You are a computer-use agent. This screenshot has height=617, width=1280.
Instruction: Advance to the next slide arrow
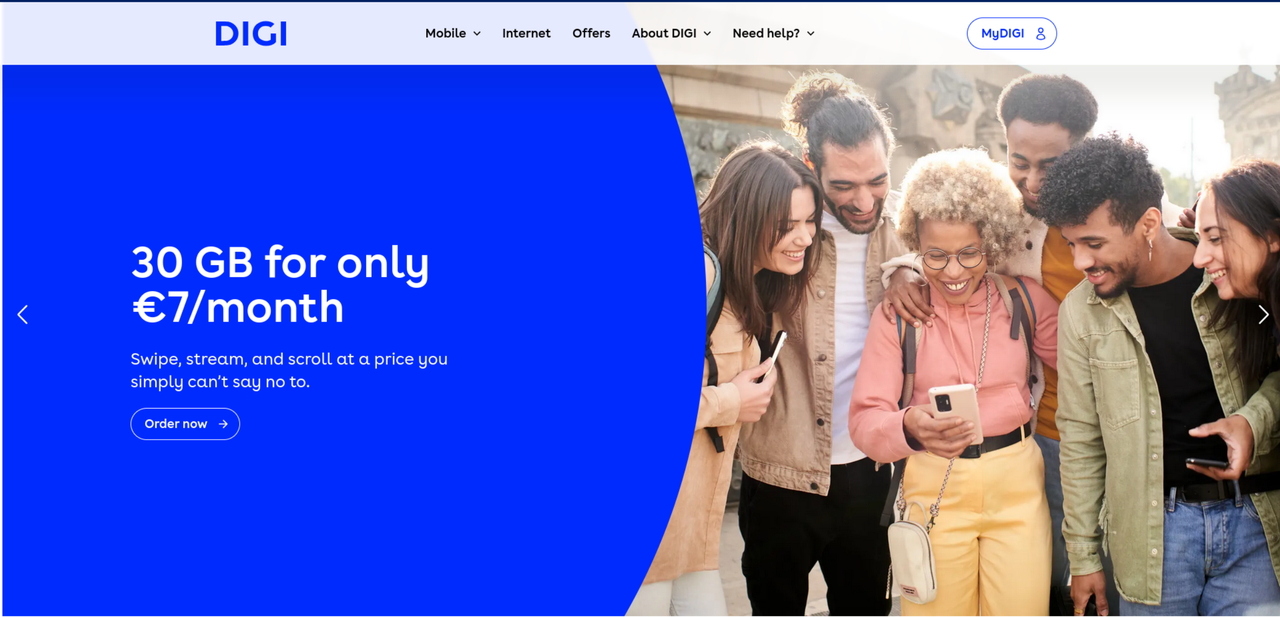pos(1263,314)
